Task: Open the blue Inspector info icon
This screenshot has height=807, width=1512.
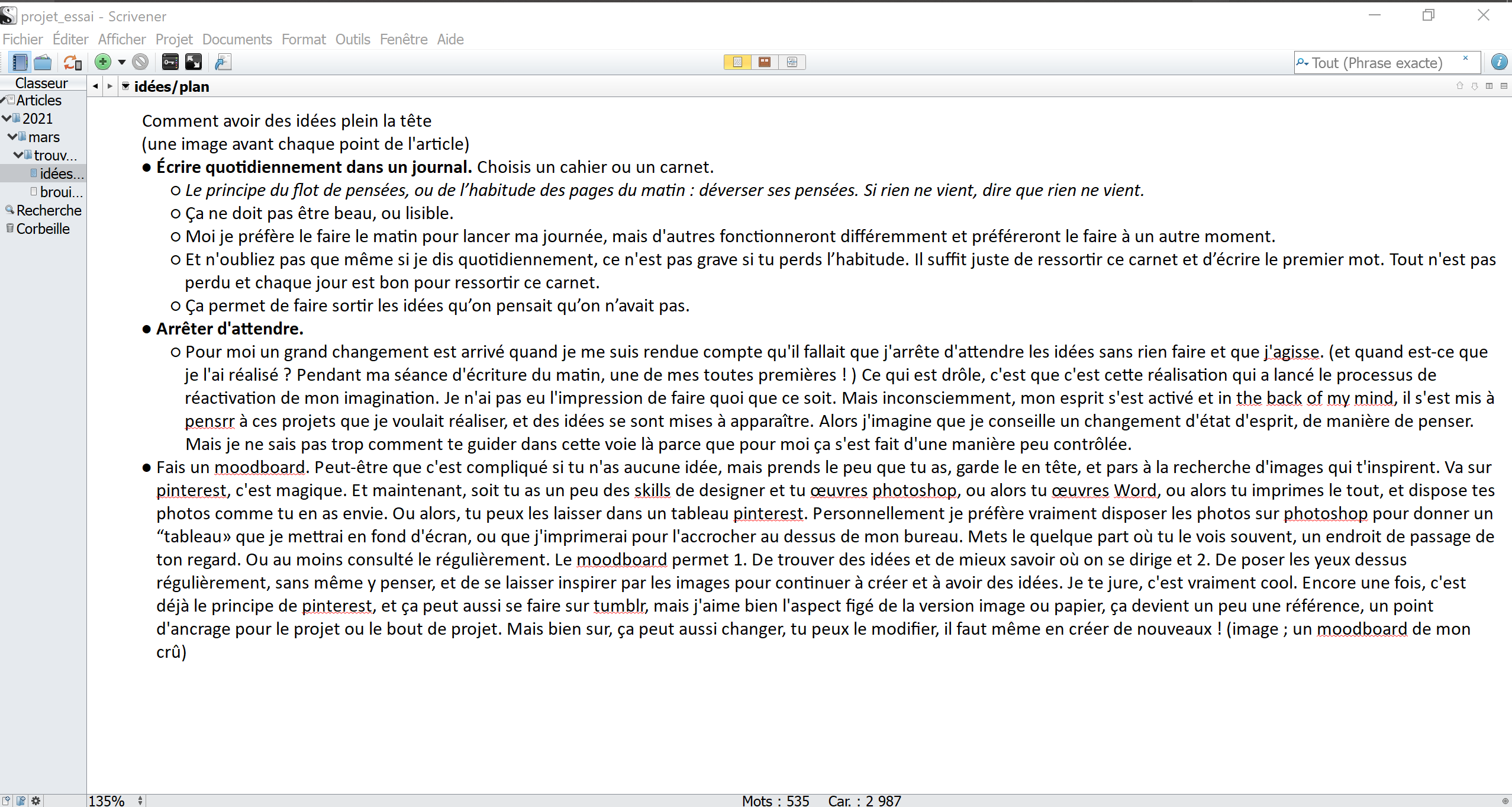Action: click(x=1499, y=62)
